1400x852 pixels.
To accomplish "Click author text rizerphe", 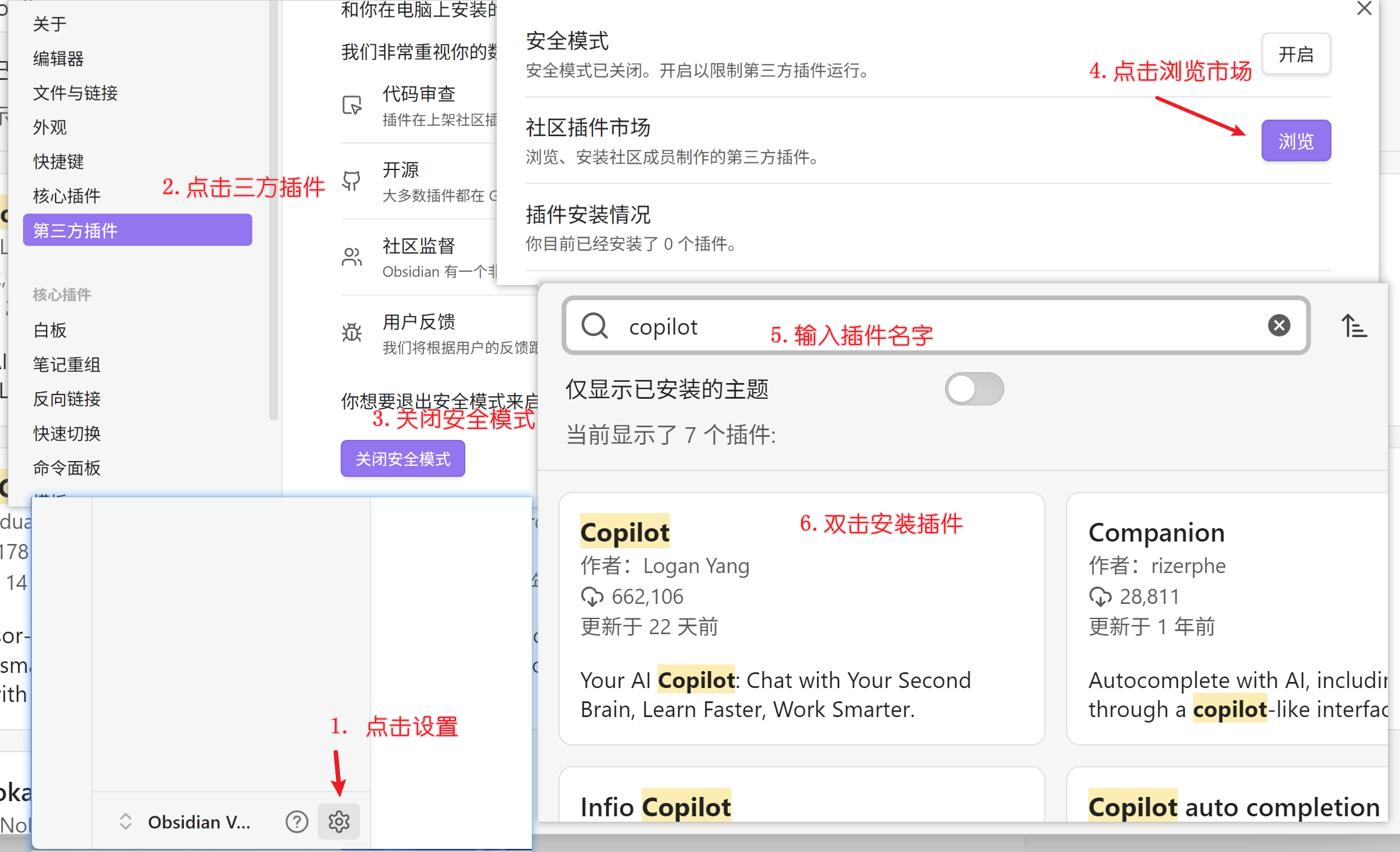I will pos(1188,566).
